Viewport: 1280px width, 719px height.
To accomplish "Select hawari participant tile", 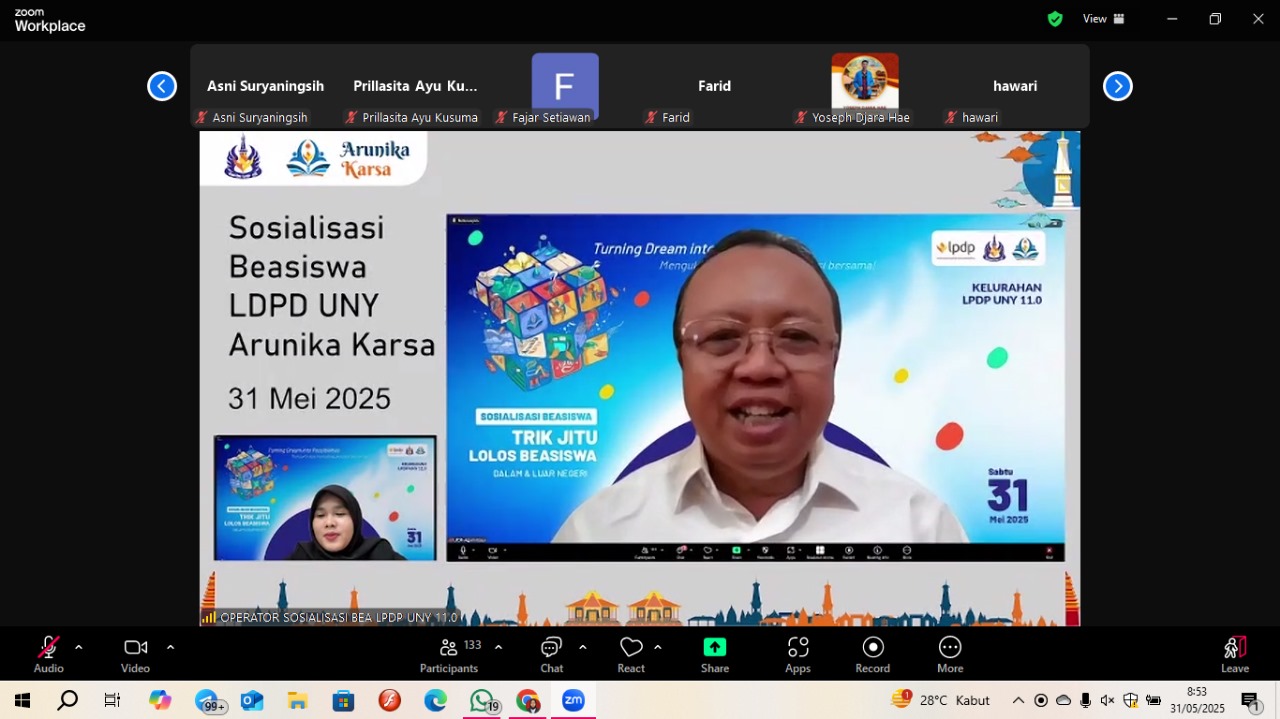I will [x=1015, y=87].
